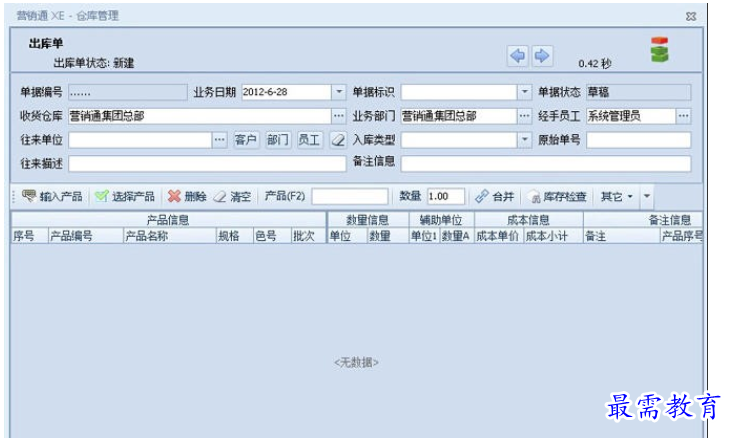The image size is (729, 438).
Task: Browse 经手员工 with ellipsis button
Action: [683, 116]
